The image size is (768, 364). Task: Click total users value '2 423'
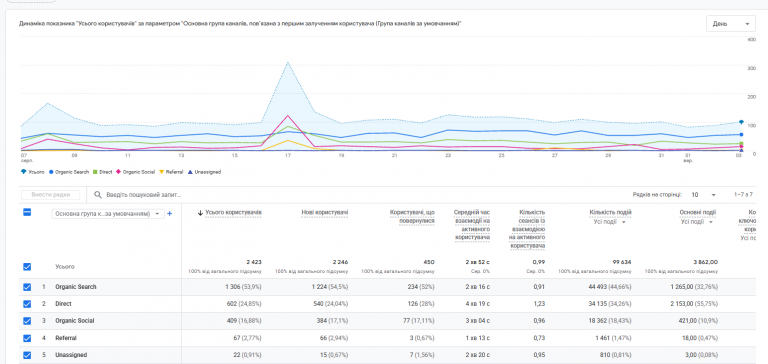click(254, 262)
